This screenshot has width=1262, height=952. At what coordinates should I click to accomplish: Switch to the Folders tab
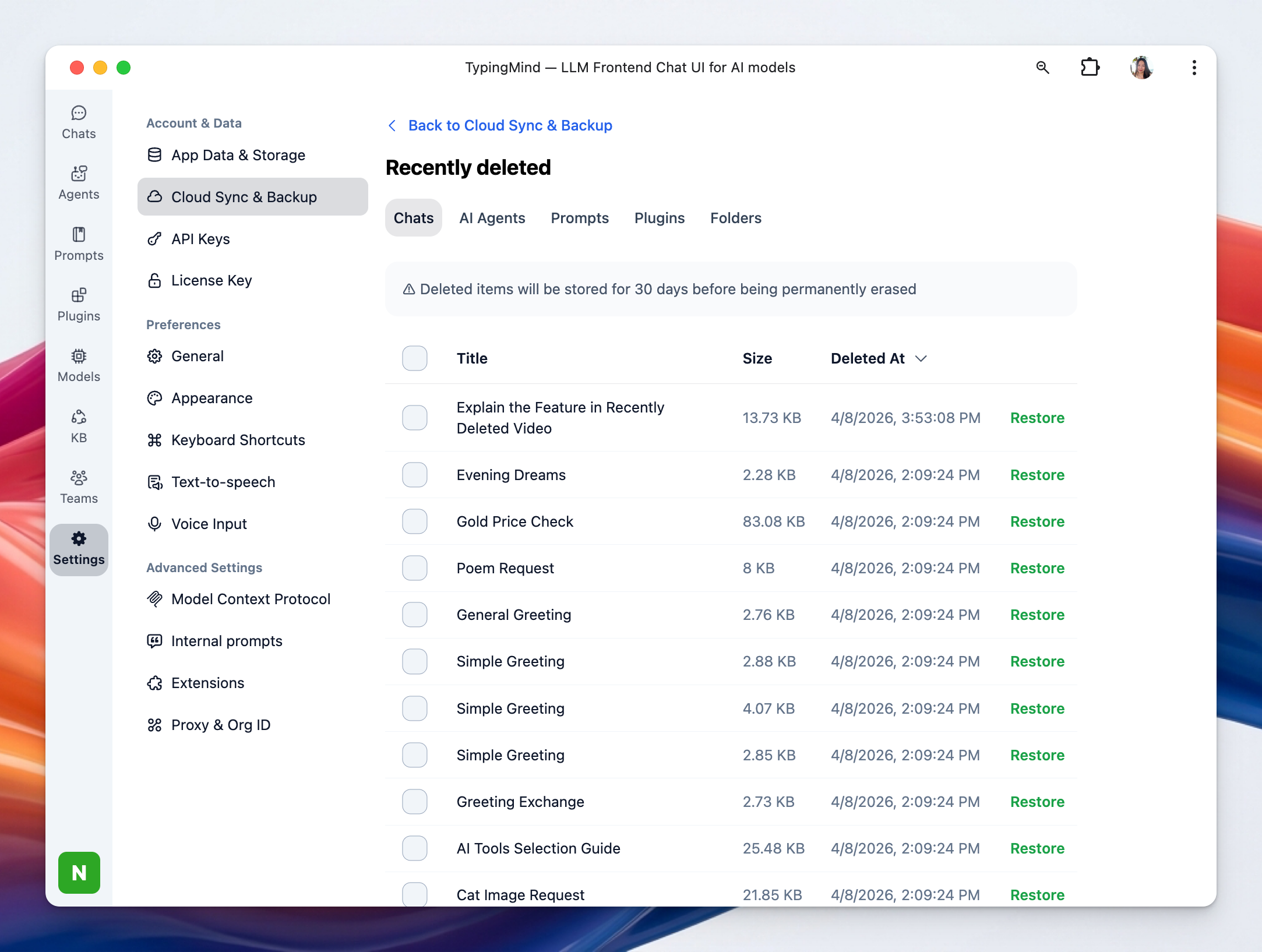coord(735,218)
